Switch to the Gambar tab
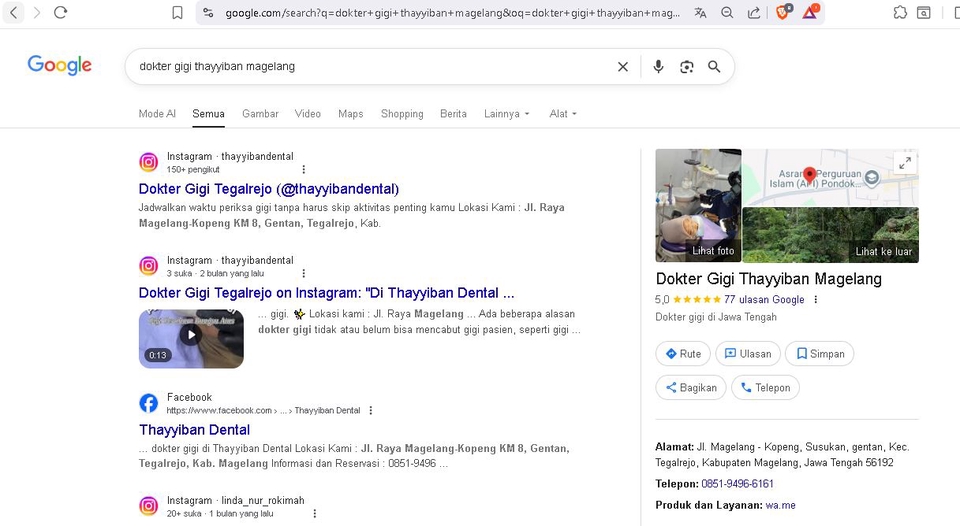 (260, 114)
